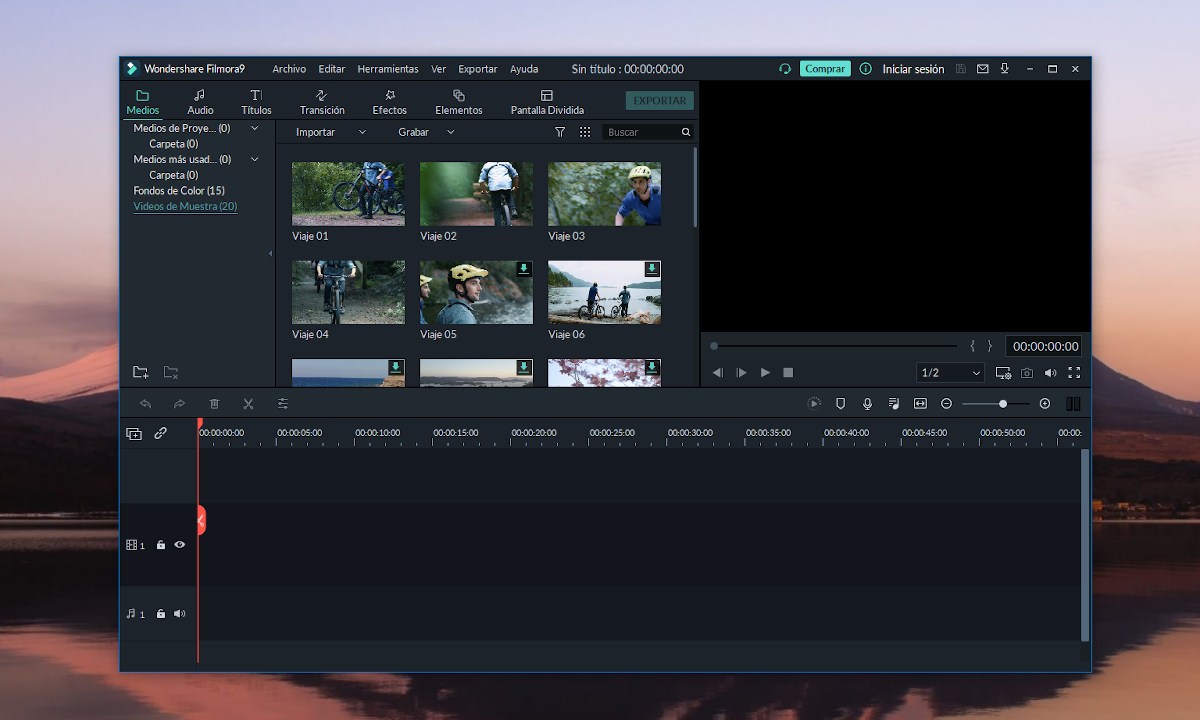
Task: Open the 1/2 preview quality dropdown
Action: pyautogui.click(x=951, y=373)
